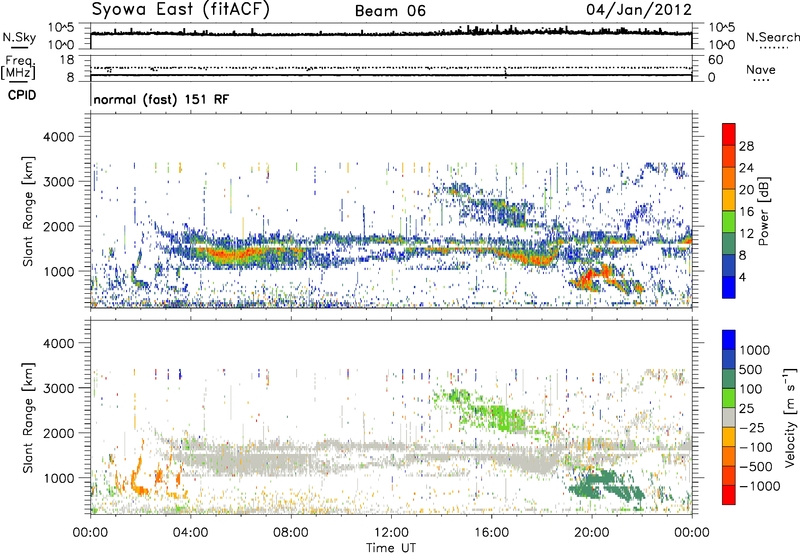Click the 'Slant Range [km]' label of velocity panel
The image size is (800, 554).
(28, 418)
